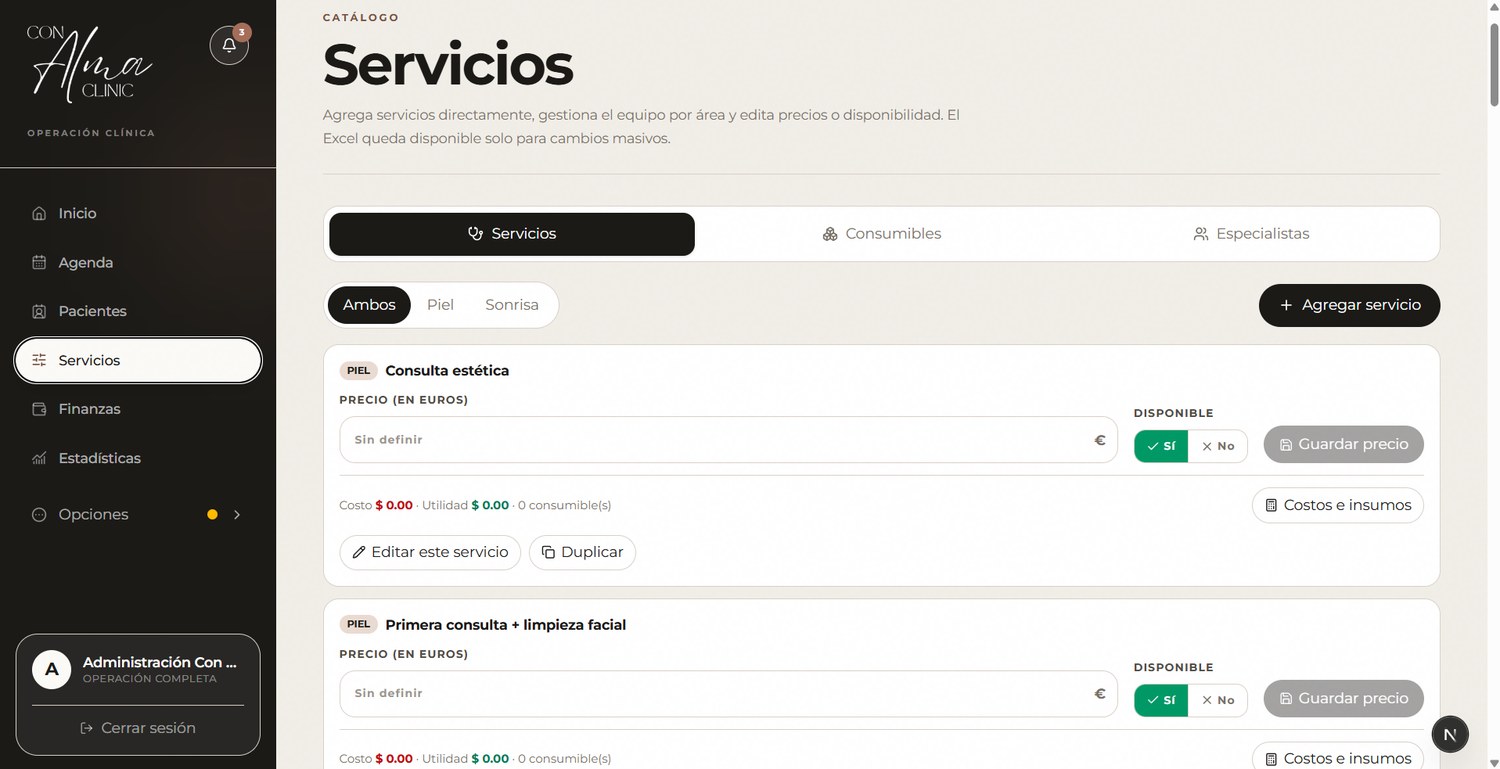This screenshot has height=769, width=1500.
Task: Filter services by Piel
Action: point(440,305)
